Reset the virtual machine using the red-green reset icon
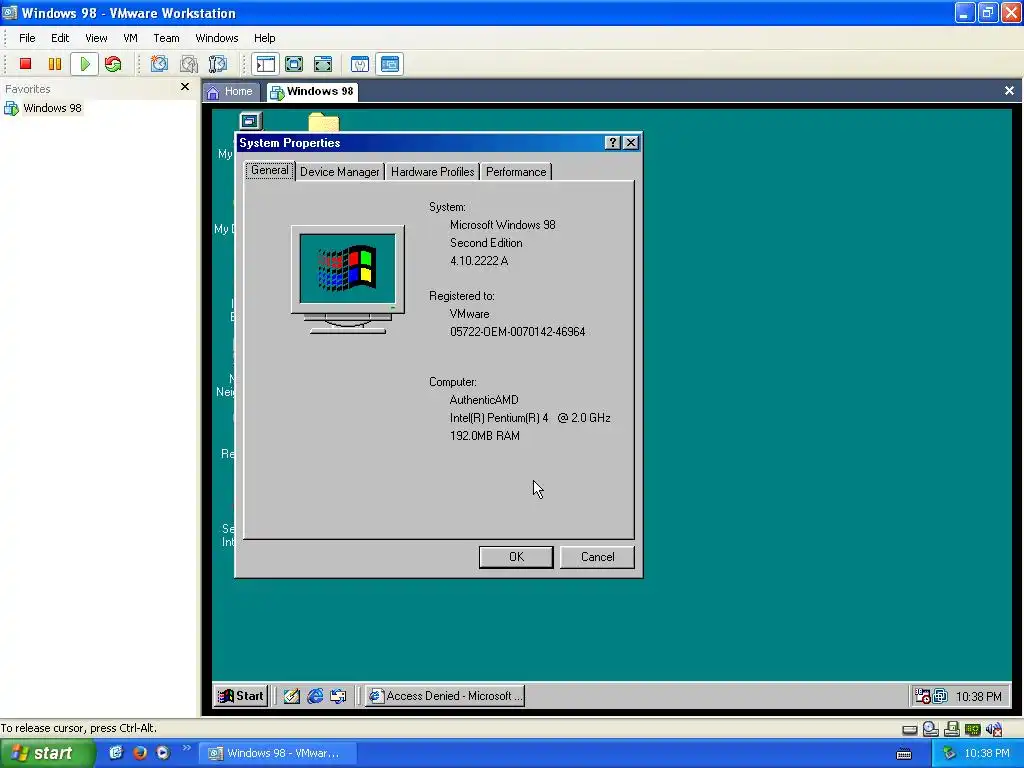Image resolution: width=1024 pixels, height=768 pixels. pos(113,64)
